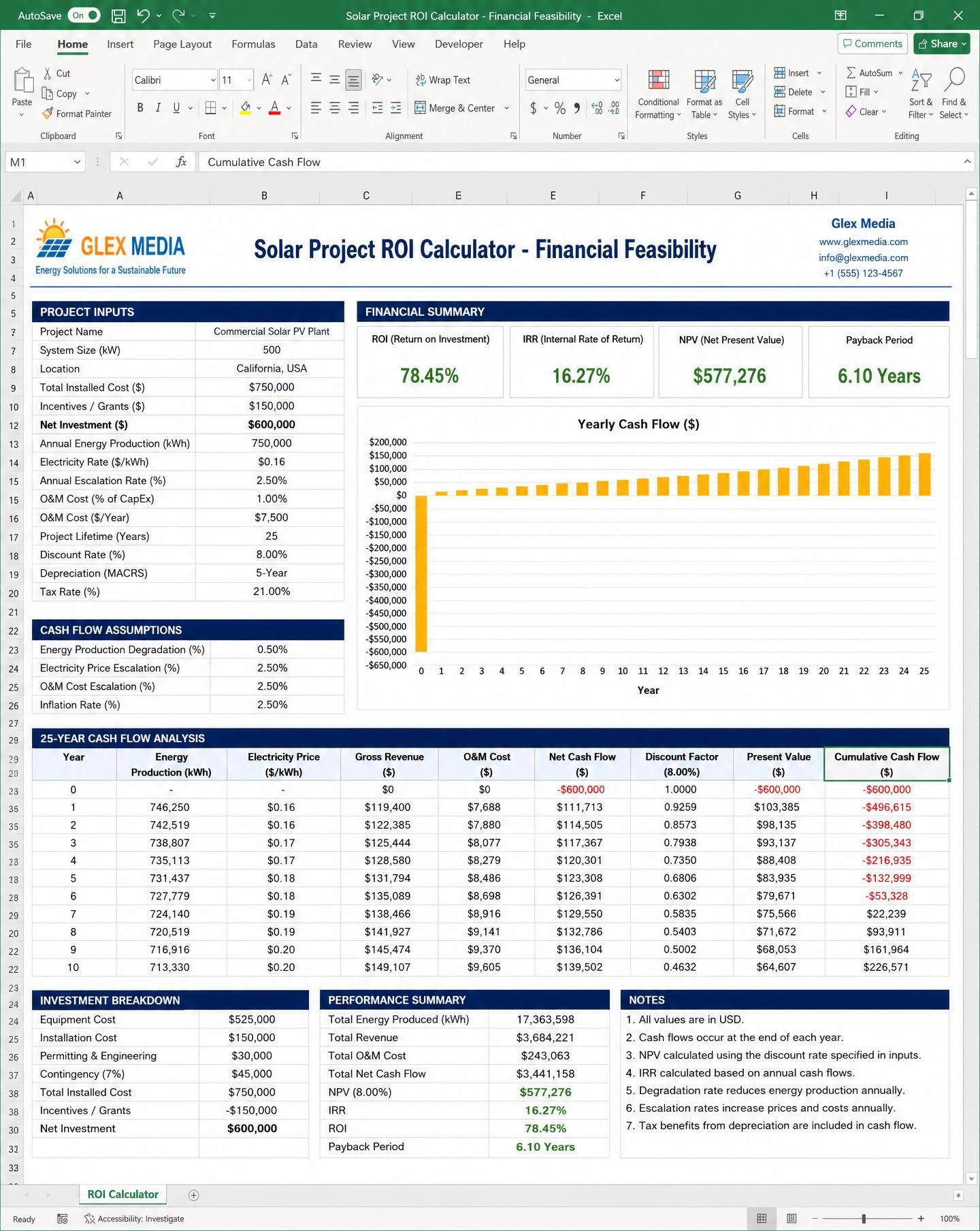Click the Undo arrow icon
The width and height of the screenshot is (980, 1231).
[x=143, y=16]
